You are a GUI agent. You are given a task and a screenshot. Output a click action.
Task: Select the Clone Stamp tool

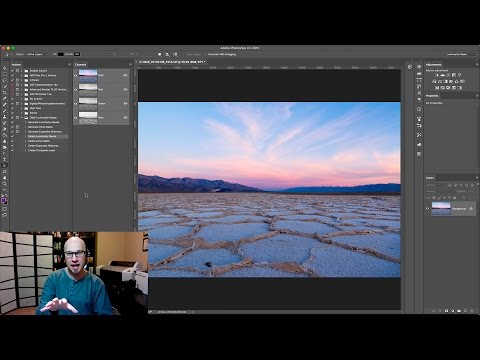click(x=5, y=117)
